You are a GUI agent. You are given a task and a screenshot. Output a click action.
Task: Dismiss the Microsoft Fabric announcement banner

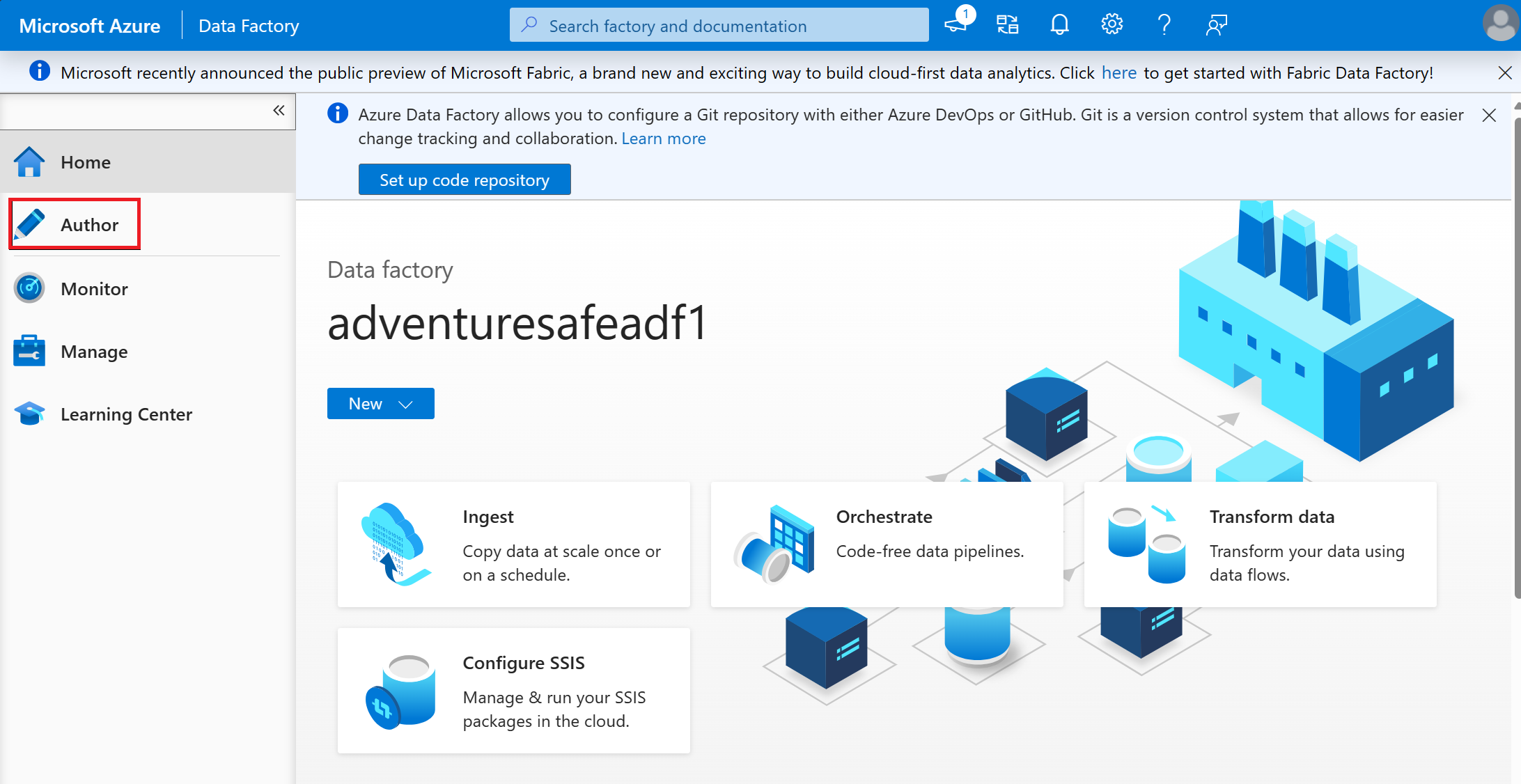click(x=1505, y=73)
